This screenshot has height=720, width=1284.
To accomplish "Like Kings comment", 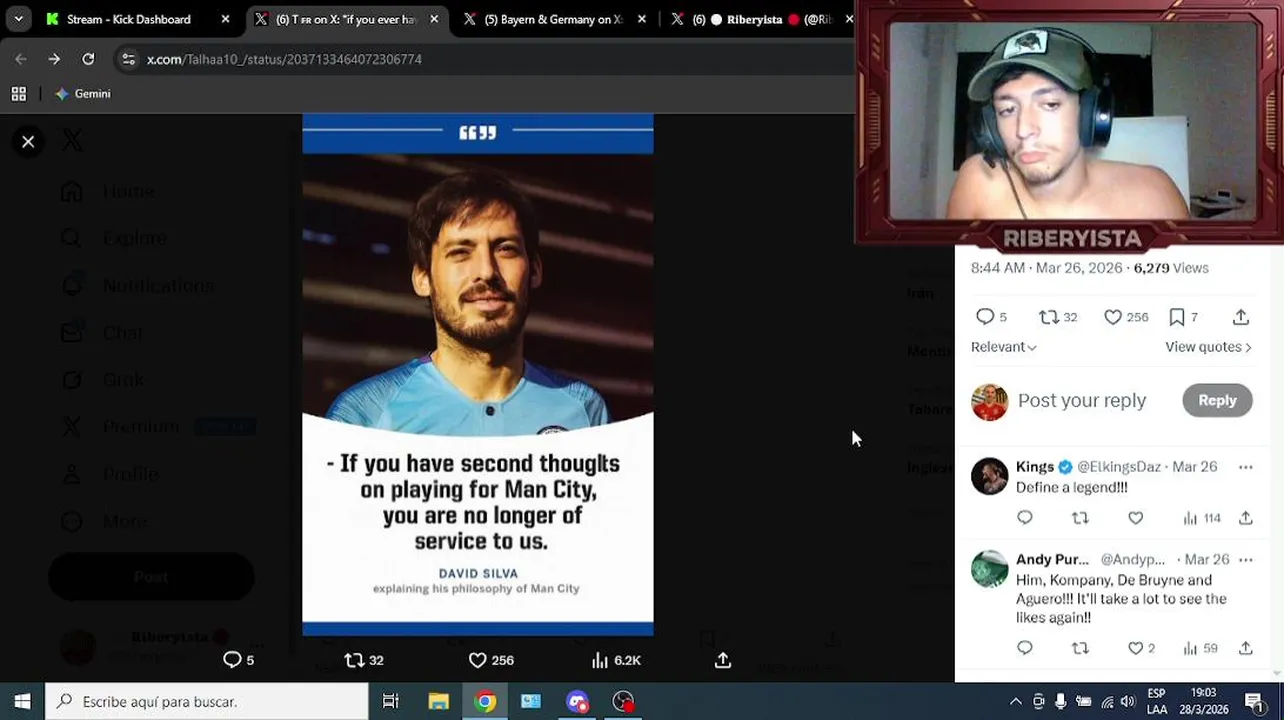I will pyautogui.click(x=1136, y=518).
